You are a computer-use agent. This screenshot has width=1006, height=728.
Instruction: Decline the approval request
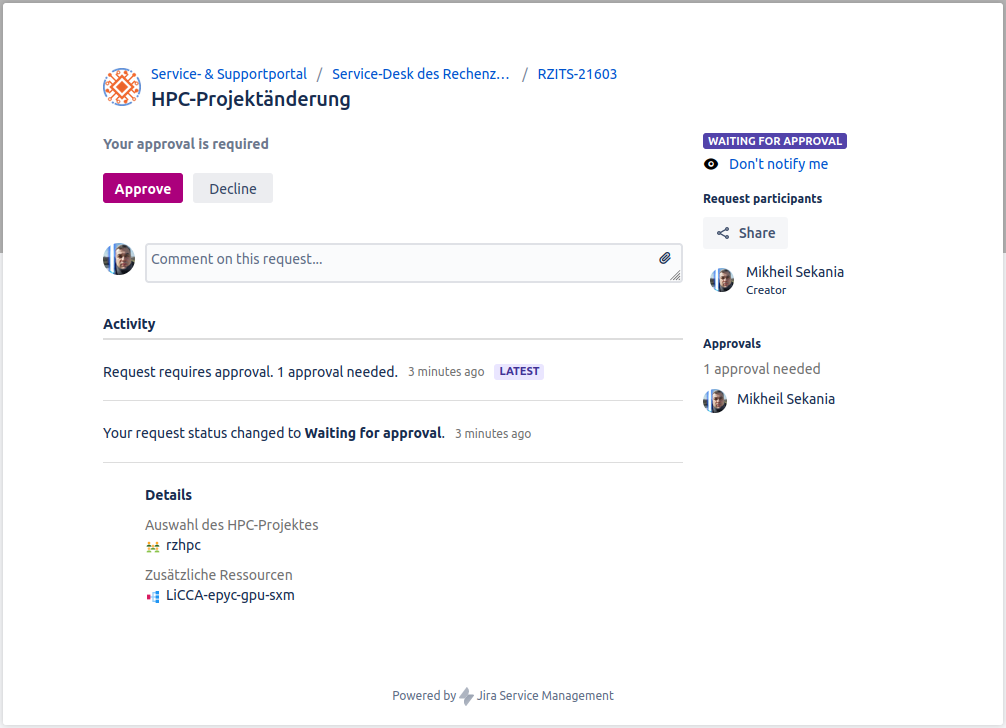[233, 188]
